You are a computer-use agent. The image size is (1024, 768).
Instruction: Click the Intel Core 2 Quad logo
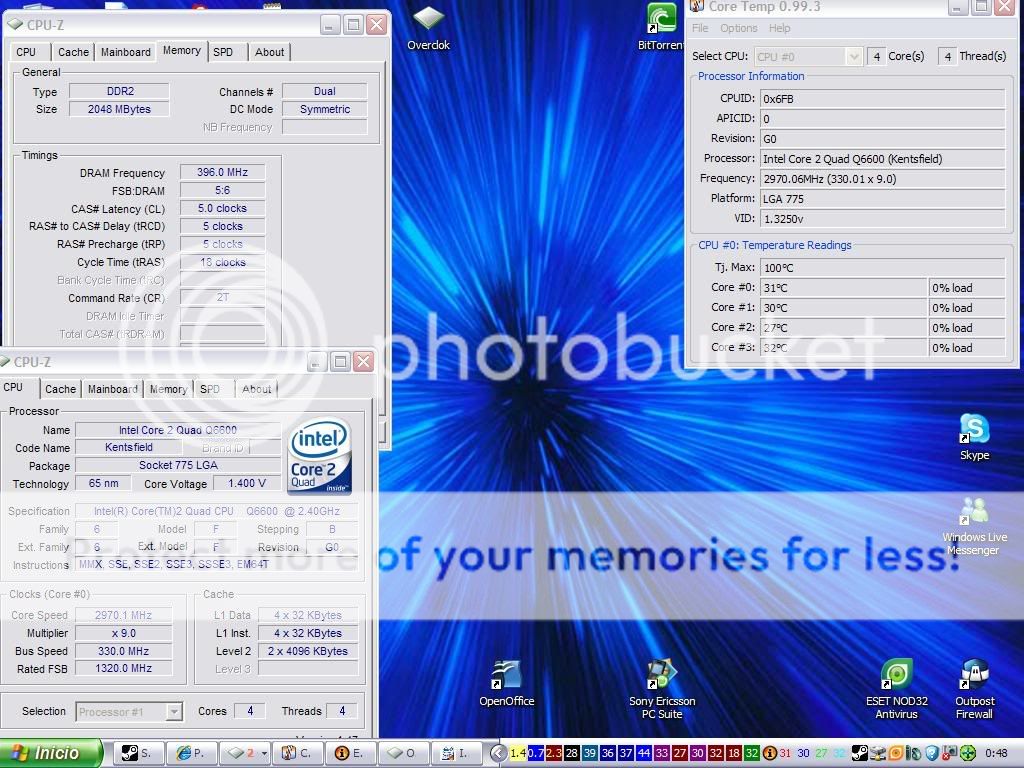(x=320, y=455)
